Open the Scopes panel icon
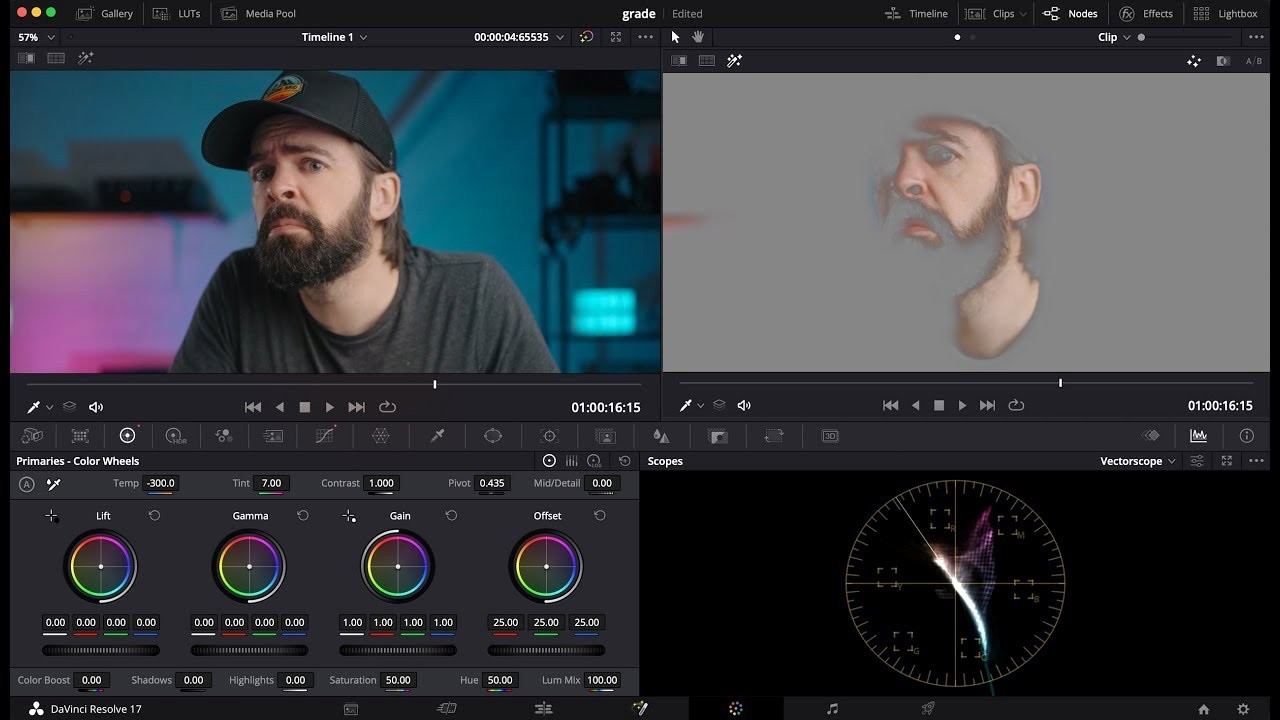1280x720 pixels. (x=1198, y=436)
